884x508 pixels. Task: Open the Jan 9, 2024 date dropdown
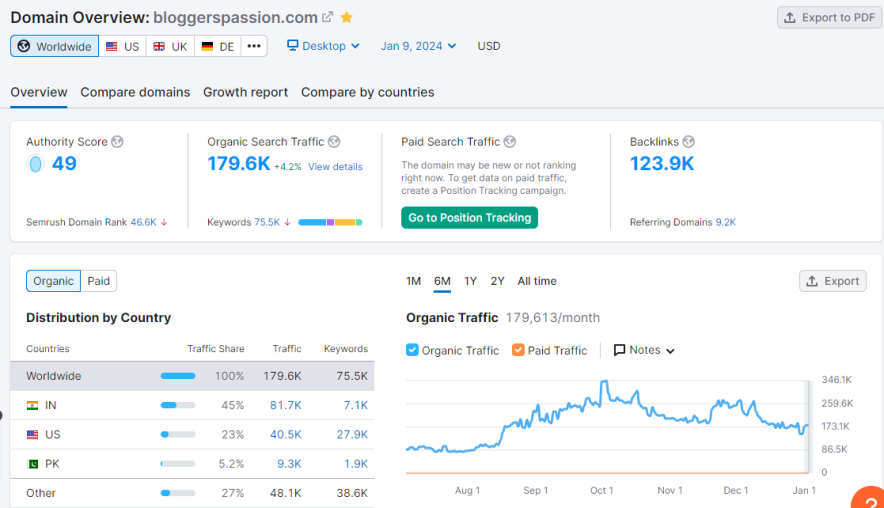coord(418,46)
